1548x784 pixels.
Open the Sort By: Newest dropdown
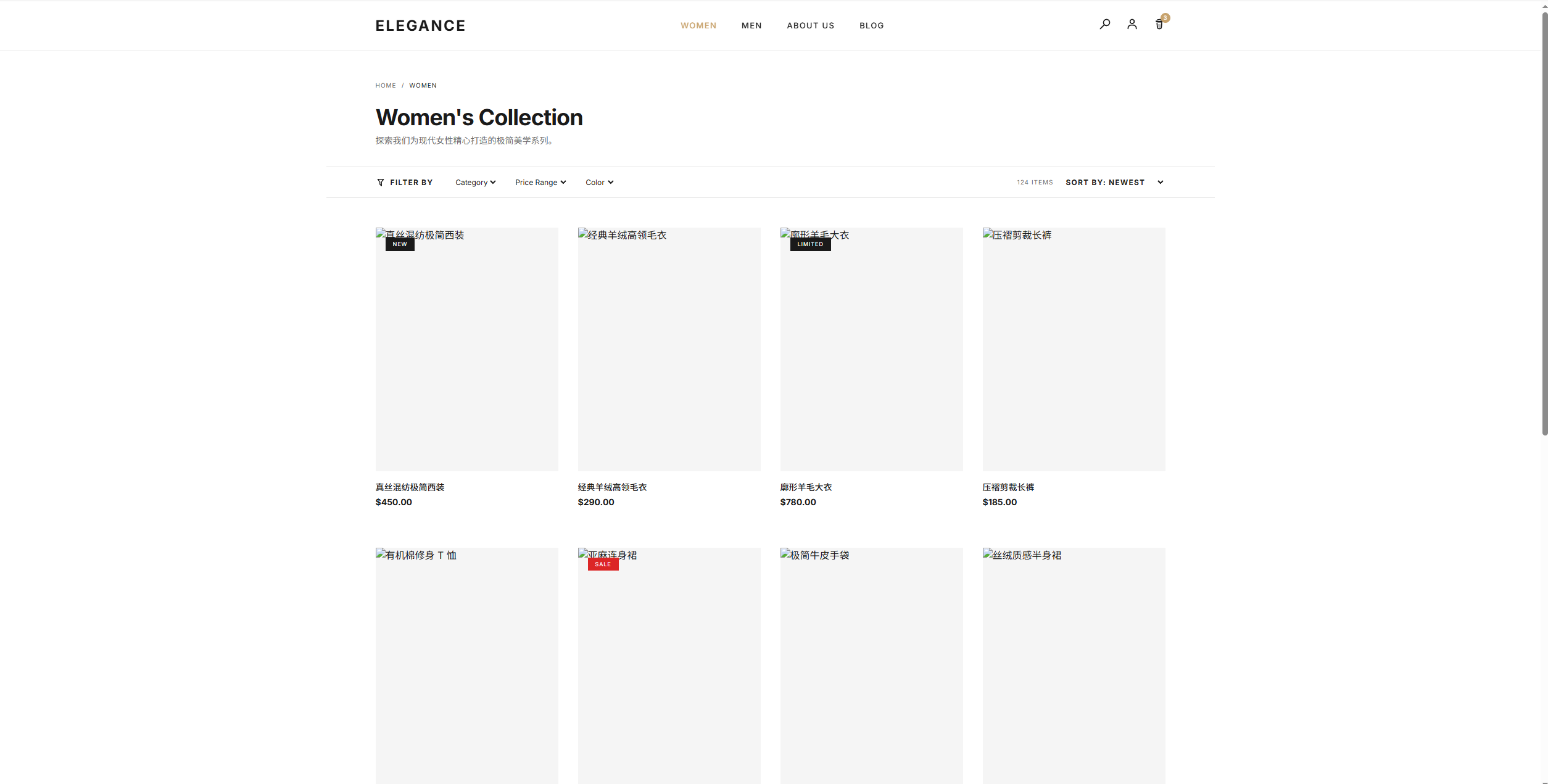pos(1114,183)
